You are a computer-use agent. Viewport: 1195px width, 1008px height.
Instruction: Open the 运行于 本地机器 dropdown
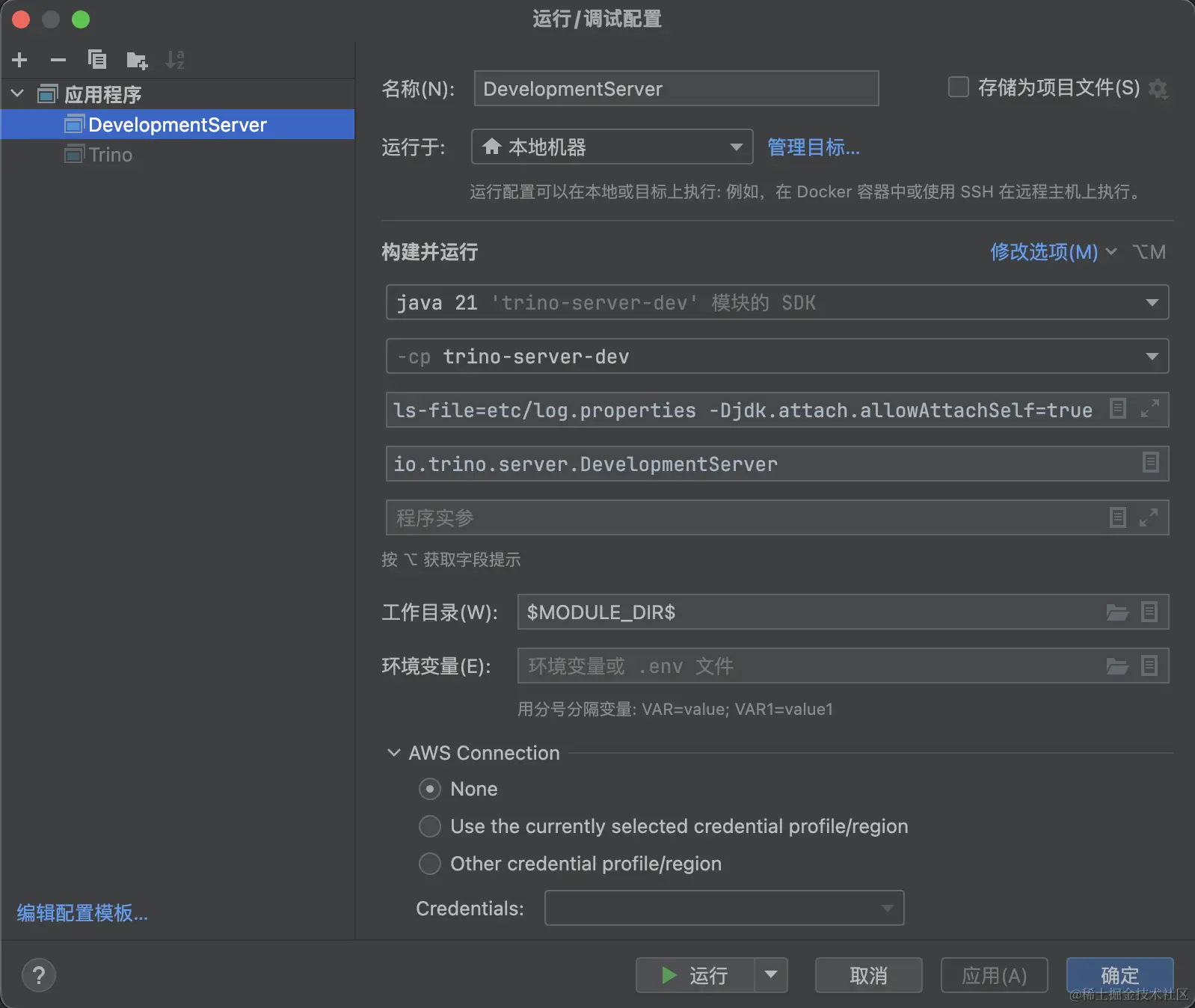pos(612,147)
